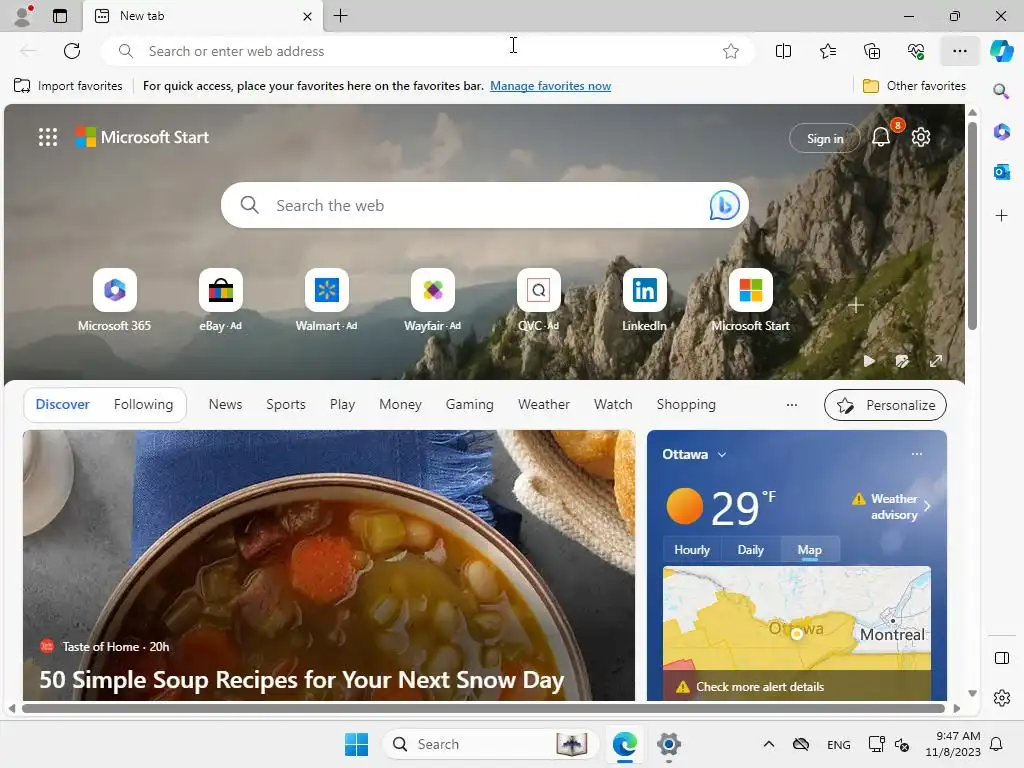1024x768 pixels.
Task: Open the weather card options menu
Action: click(x=917, y=454)
